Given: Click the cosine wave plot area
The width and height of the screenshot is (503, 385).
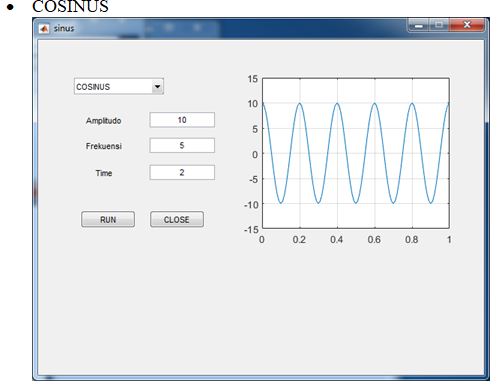Looking at the screenshot, I should (x=356, y=153).
